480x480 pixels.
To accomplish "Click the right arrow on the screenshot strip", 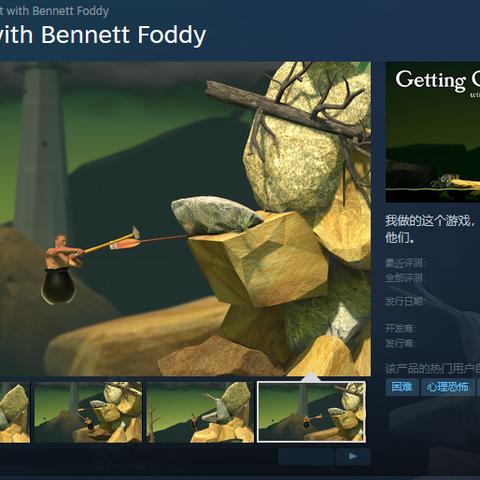I will pyautogui.click(x=353, y=456).
